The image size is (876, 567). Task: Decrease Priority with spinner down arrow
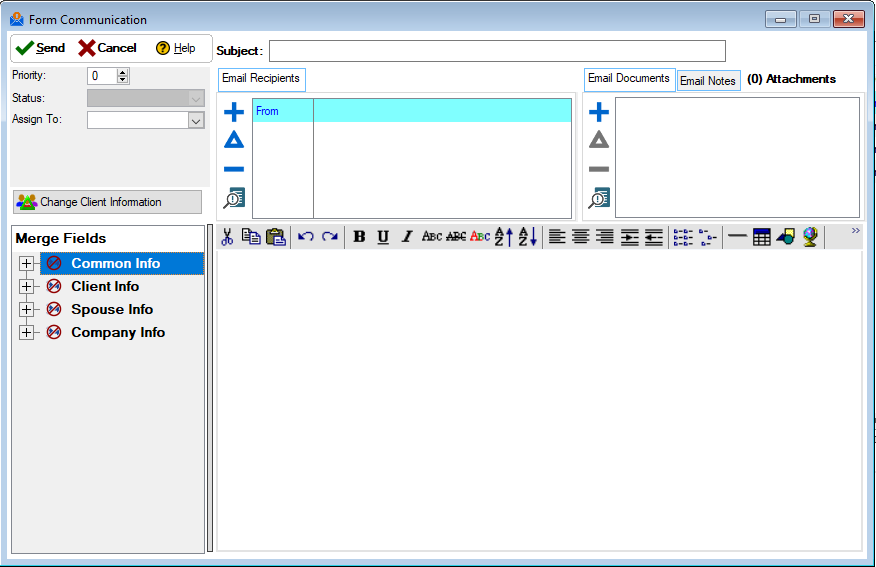[123, 80]
